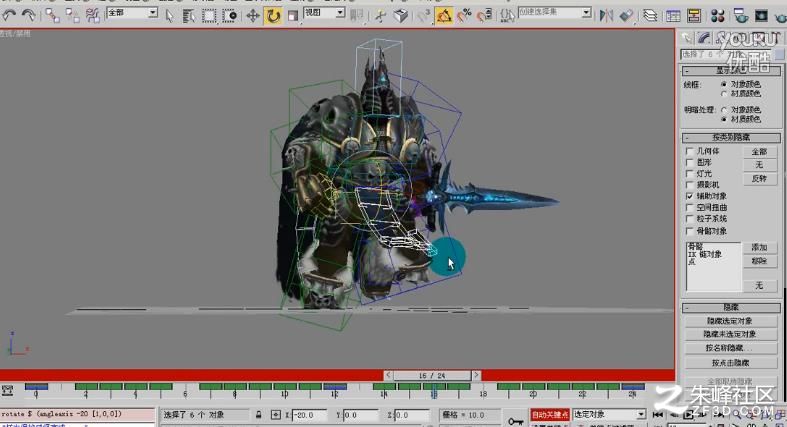Image resolution: width=787 pixels, height=427 pixels.
Task: Select 明暗处理 对象颜色 radio button
Action: click(723, 109)
